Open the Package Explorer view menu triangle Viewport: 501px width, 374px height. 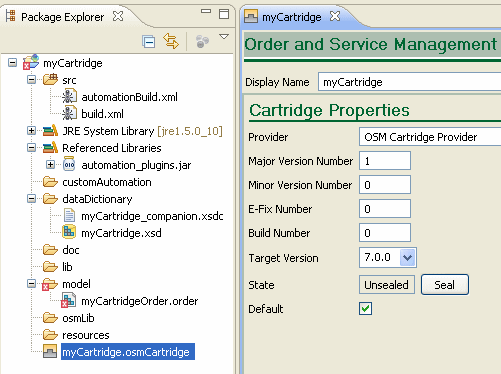point(224,37)
